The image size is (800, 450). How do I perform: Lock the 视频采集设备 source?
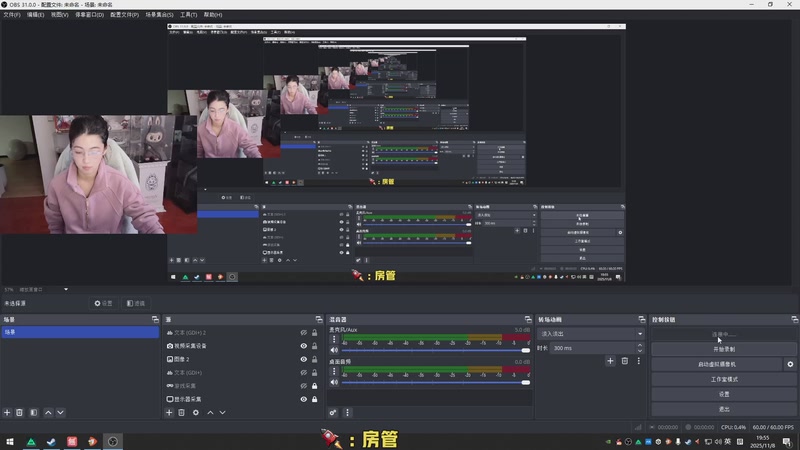tap(314, 346)
